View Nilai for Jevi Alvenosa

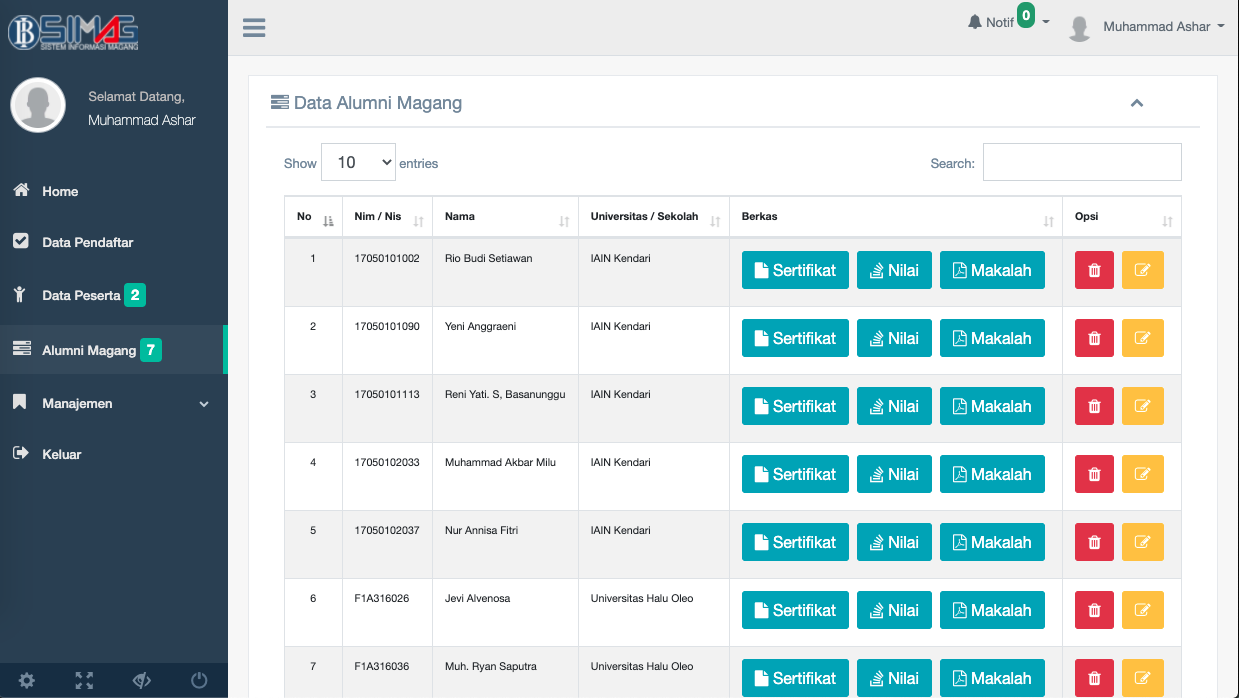point(894,610)
